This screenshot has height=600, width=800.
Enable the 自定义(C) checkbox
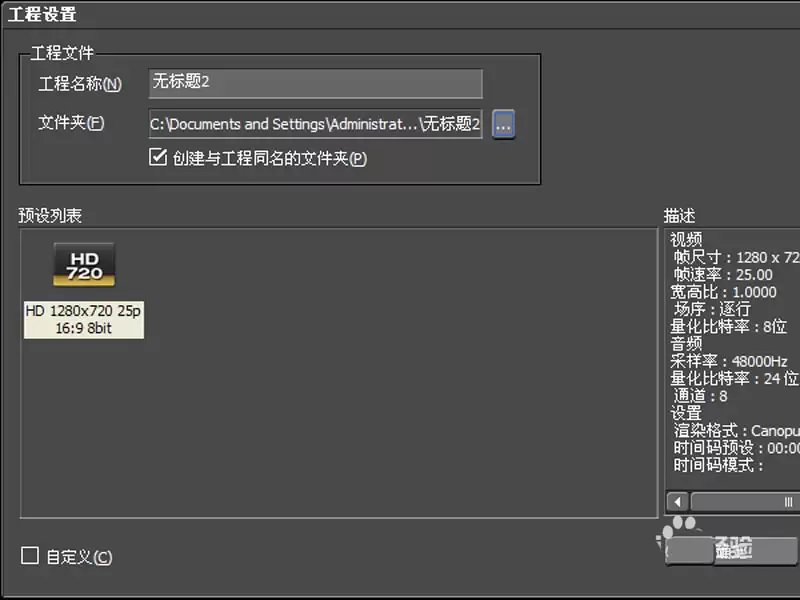30,556
